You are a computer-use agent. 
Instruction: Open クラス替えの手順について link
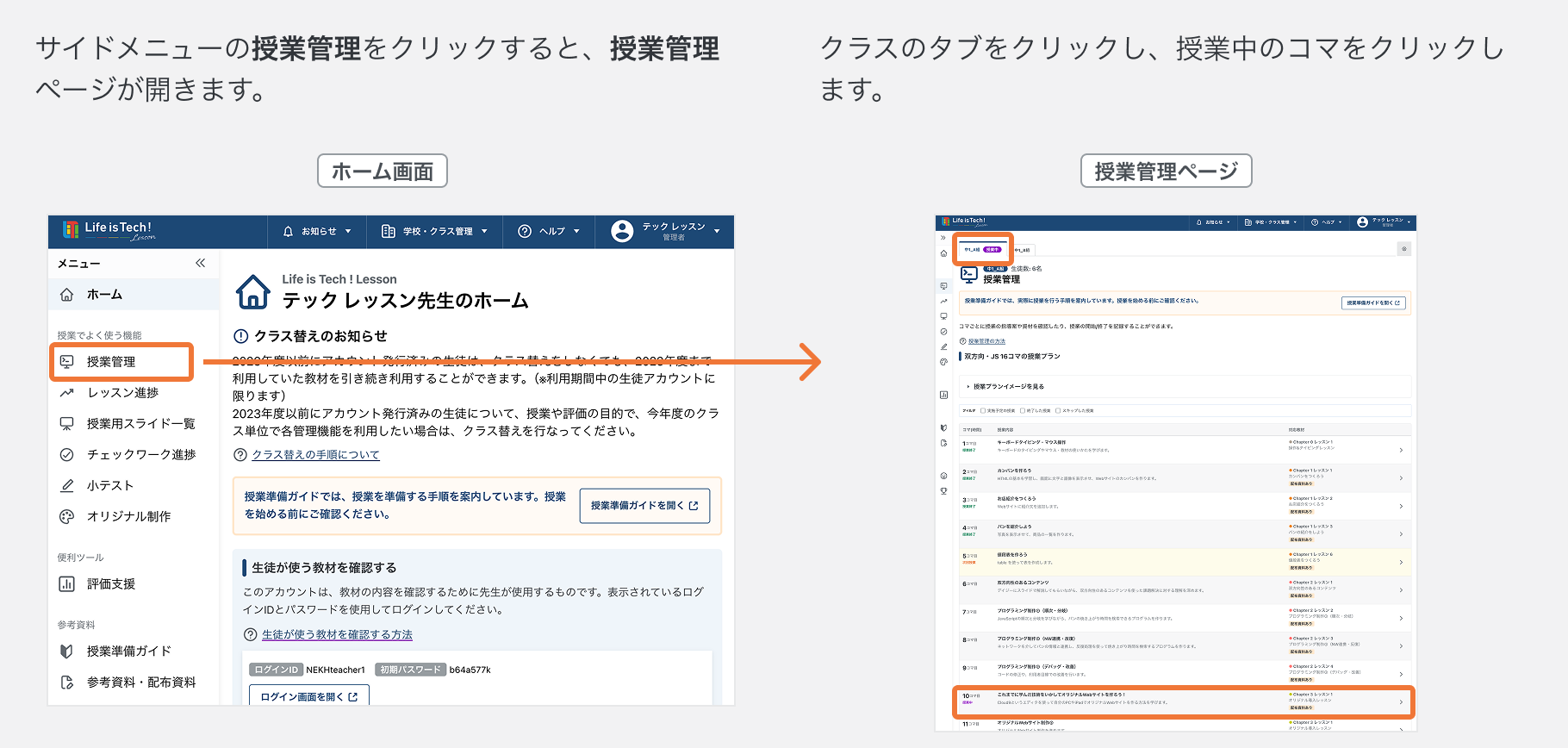pos(315,455)
